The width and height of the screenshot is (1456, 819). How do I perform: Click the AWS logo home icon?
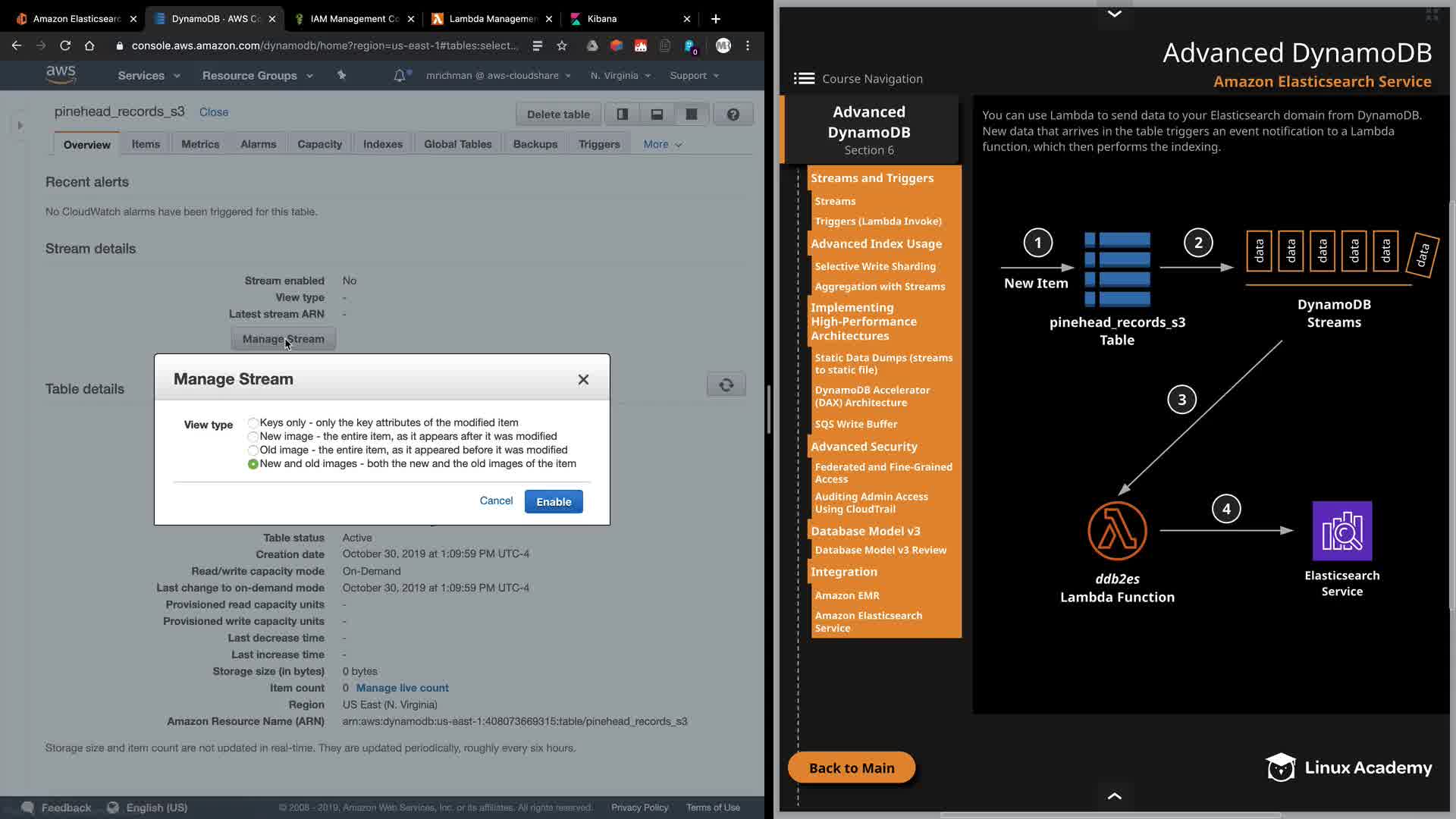(61, 74)
